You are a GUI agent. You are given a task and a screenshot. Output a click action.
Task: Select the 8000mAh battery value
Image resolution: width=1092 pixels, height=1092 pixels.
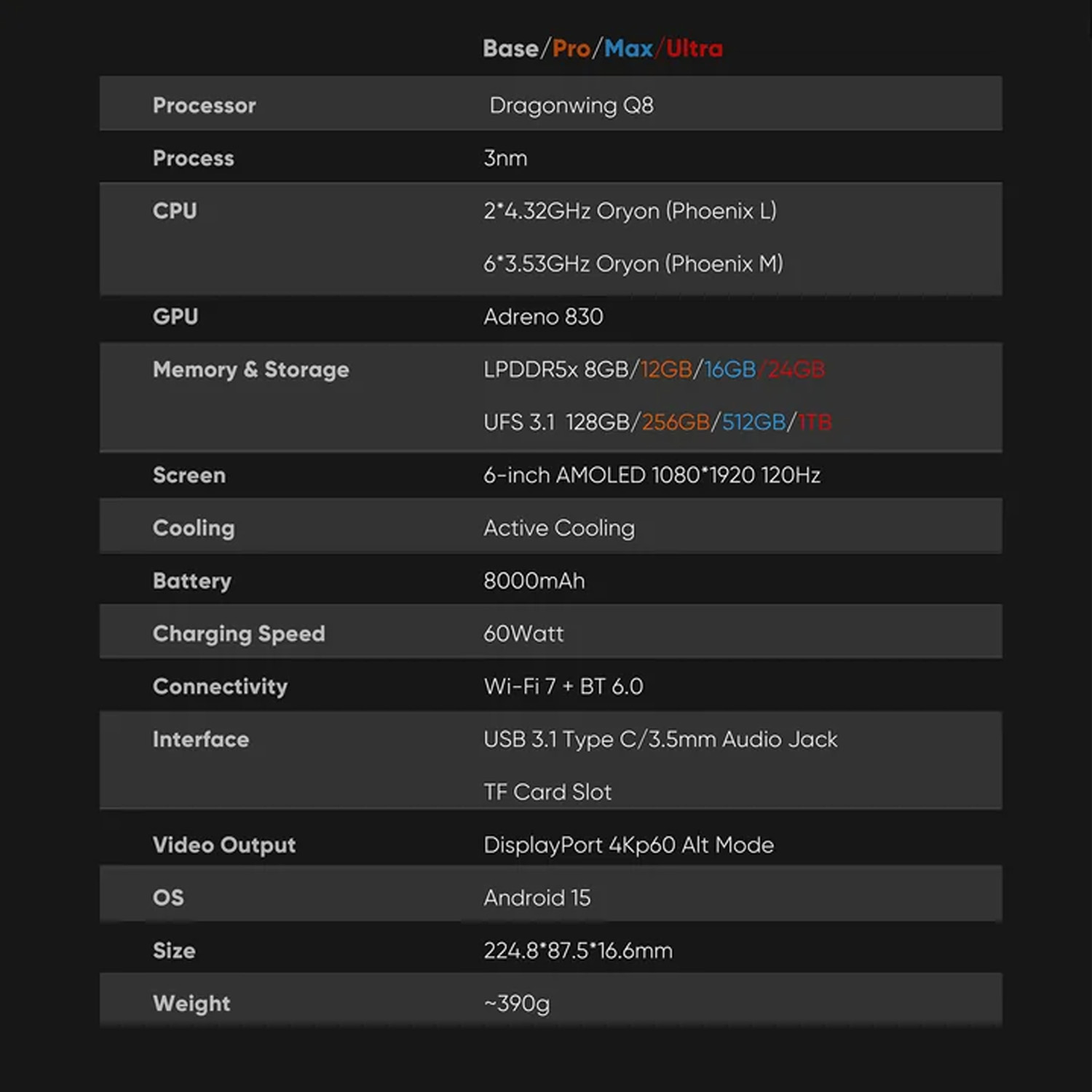534,581
